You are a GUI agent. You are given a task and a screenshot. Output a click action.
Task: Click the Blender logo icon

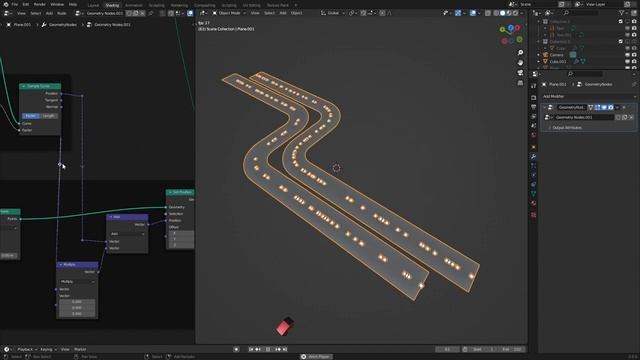[x=5, y=4]
